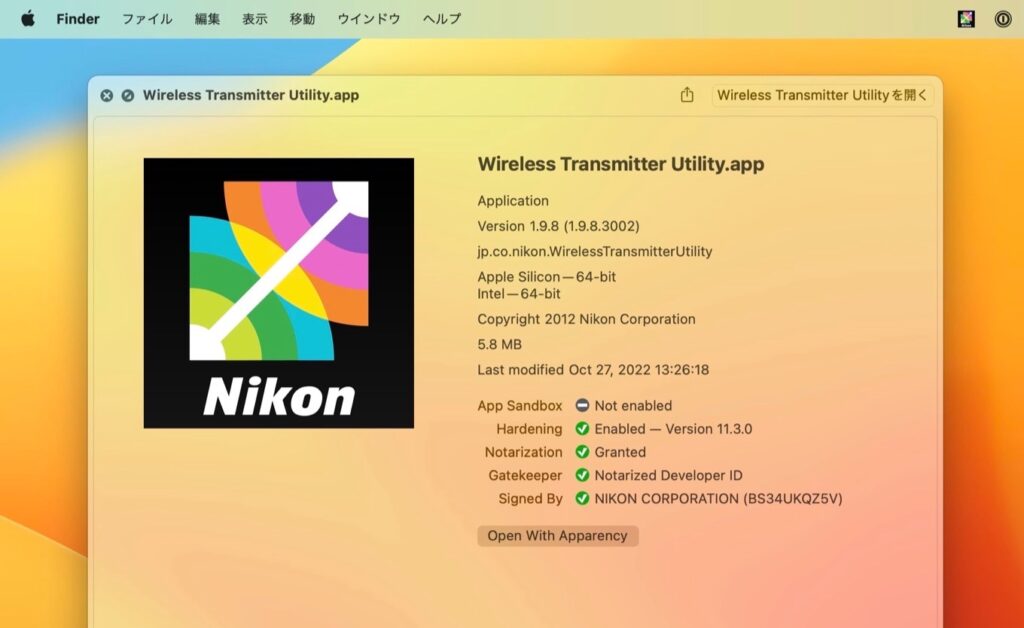The height and width of the screenshot is (628, 1024).
Task: Click the Last modified Oct 27, 2022 line
Action: 593,369
